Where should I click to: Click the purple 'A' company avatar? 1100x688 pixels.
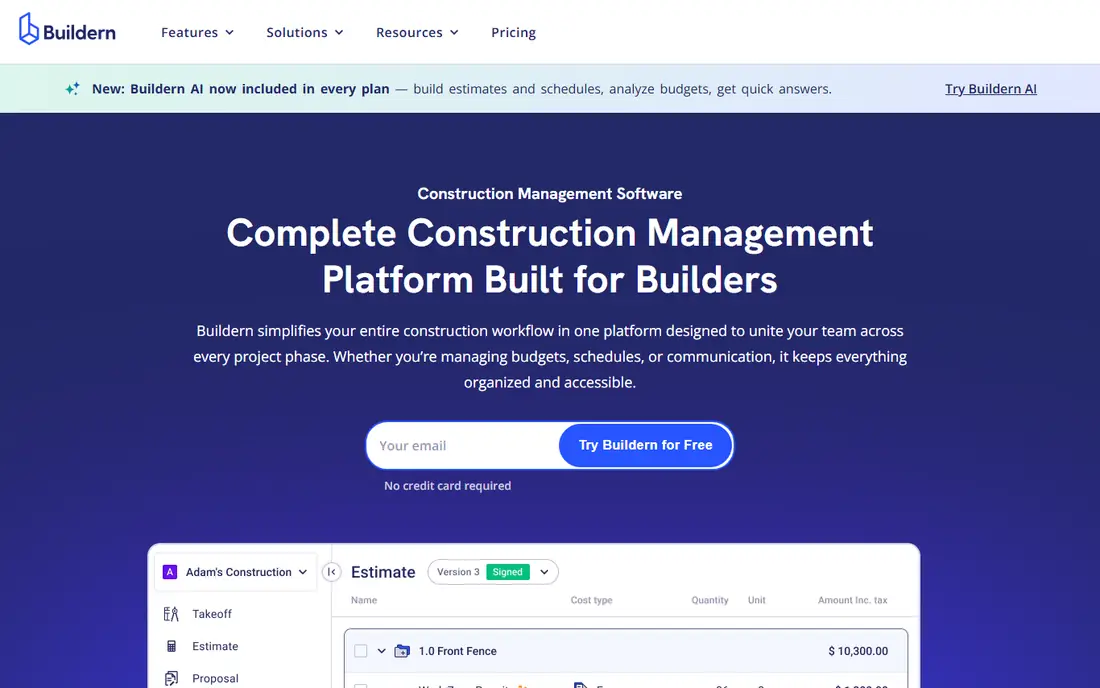[170, 572]
